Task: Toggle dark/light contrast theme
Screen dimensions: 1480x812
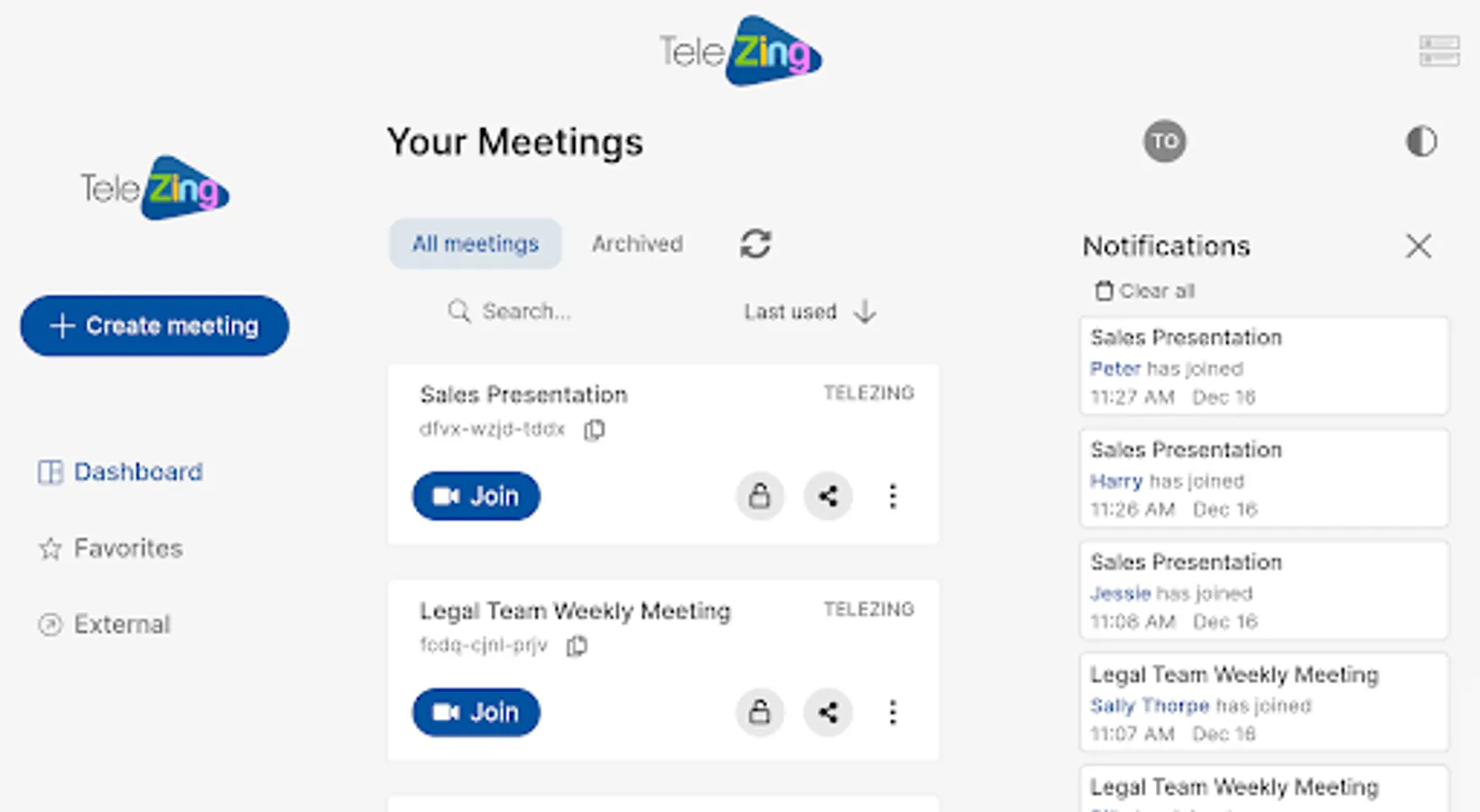Action: click(1421, 142)
